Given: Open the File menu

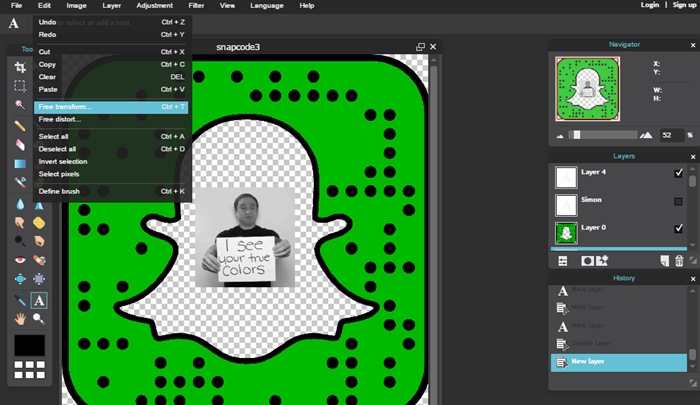Looking at the screenshot, I should pos(16,5).
